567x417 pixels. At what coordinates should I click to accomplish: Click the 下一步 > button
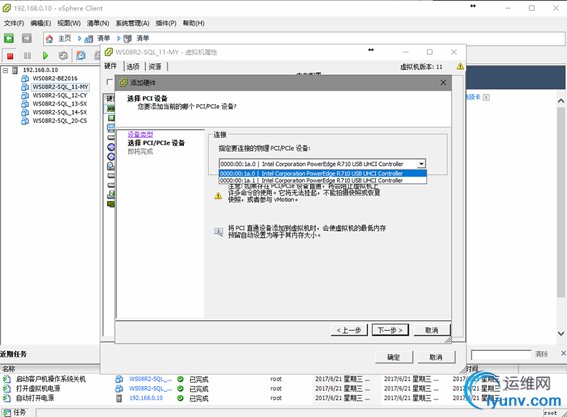(x=391, y=330)
